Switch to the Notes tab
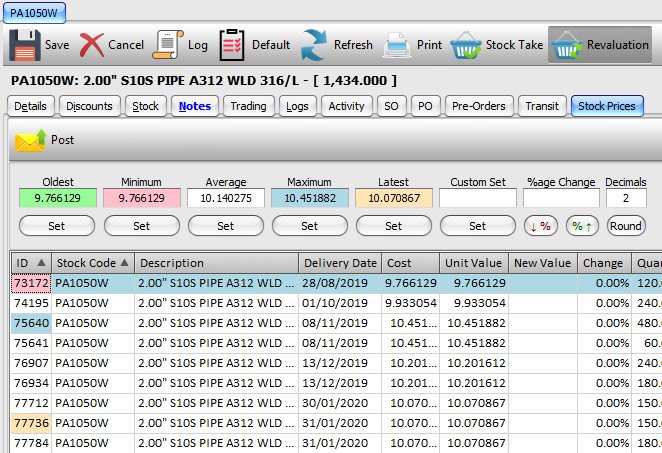The height and width of the screenshot is (453, 662). click(x=194, y=106)
